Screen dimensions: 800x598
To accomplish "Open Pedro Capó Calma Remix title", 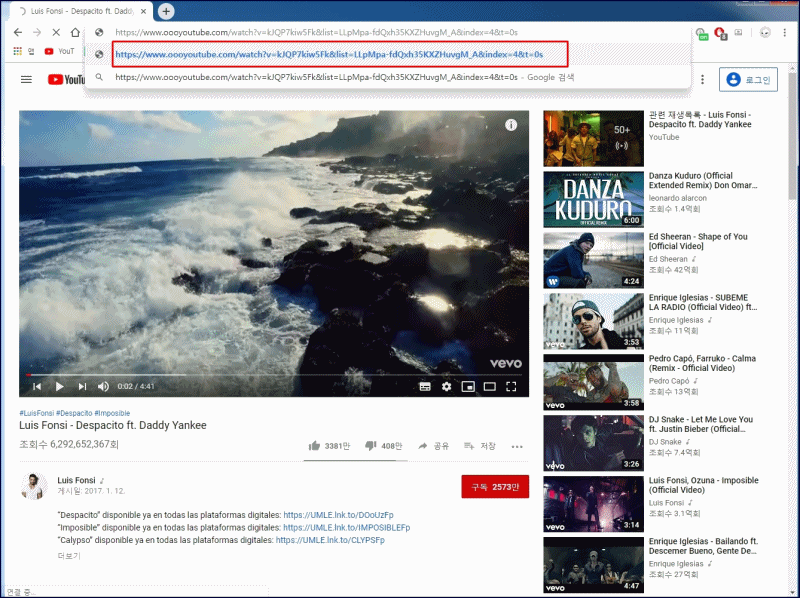I will click(702, 363).
